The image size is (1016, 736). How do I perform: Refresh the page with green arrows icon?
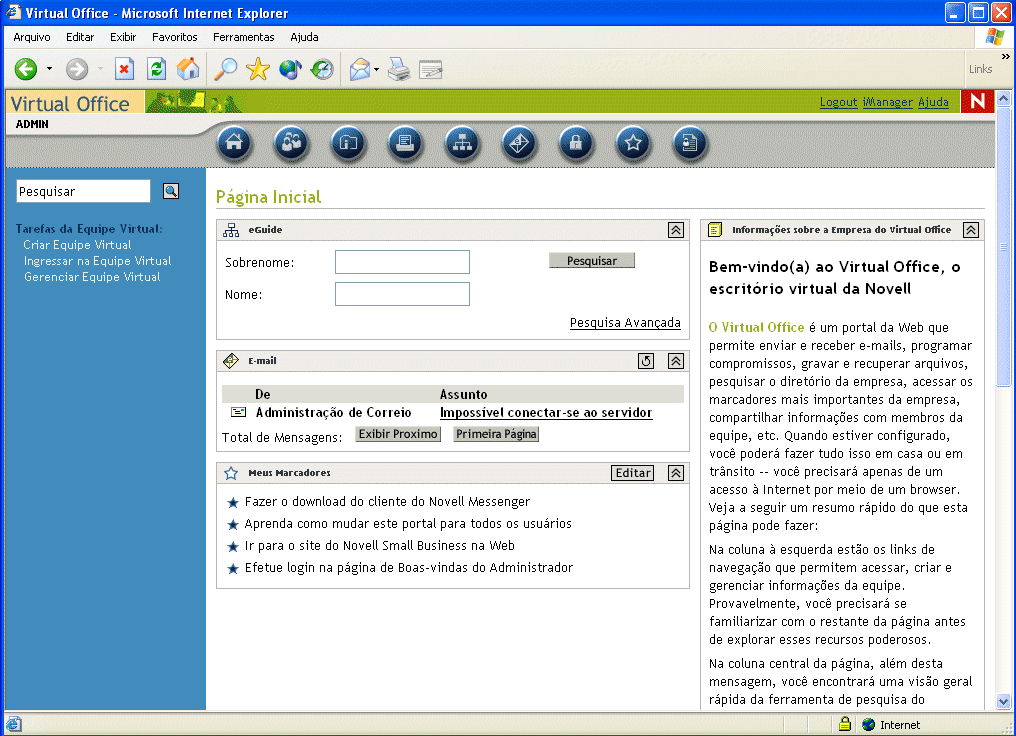tap(157, 69)
